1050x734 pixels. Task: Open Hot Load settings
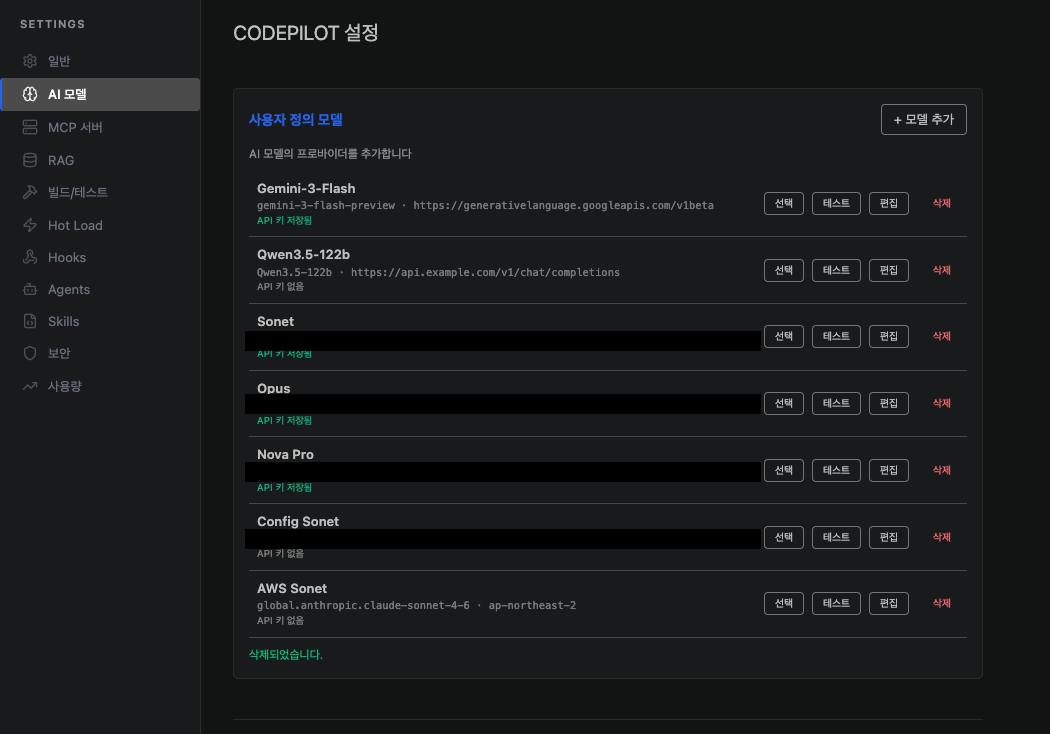100,225
